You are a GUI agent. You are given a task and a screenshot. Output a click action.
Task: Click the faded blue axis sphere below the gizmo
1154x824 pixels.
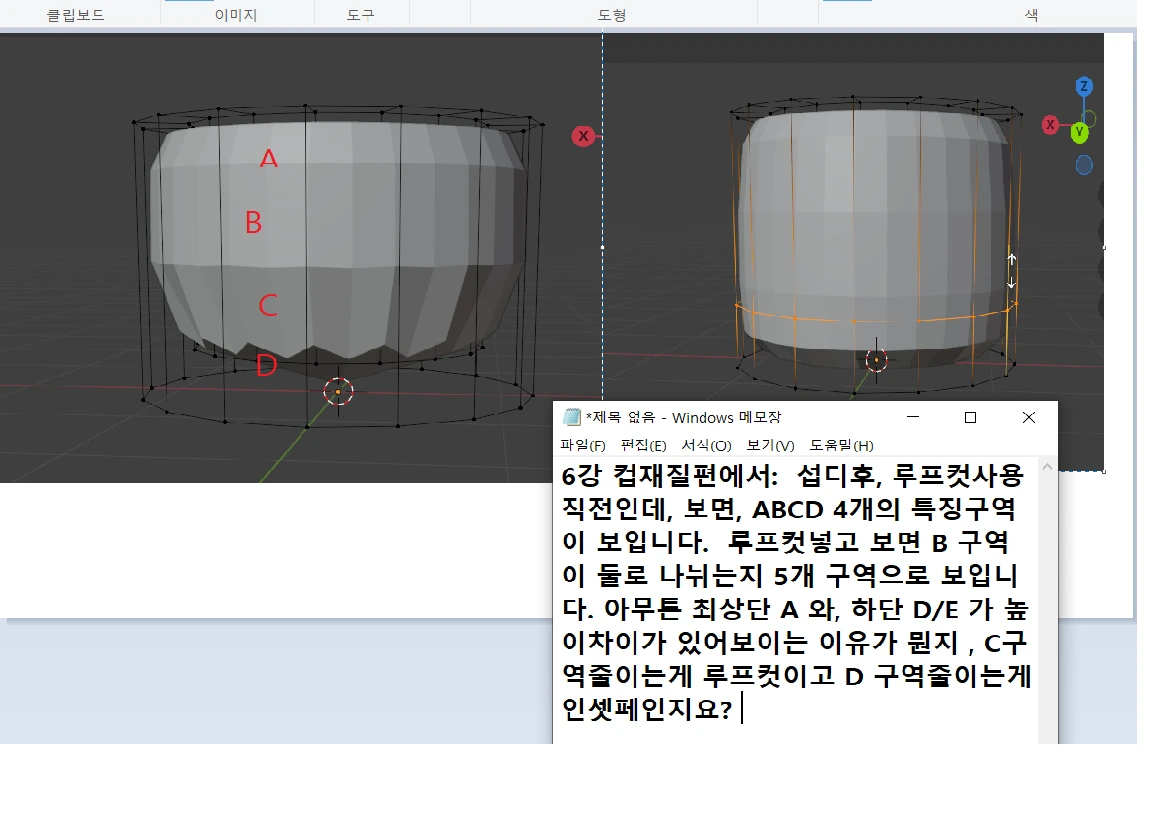pyautogui.click(x=1083, y=166)
